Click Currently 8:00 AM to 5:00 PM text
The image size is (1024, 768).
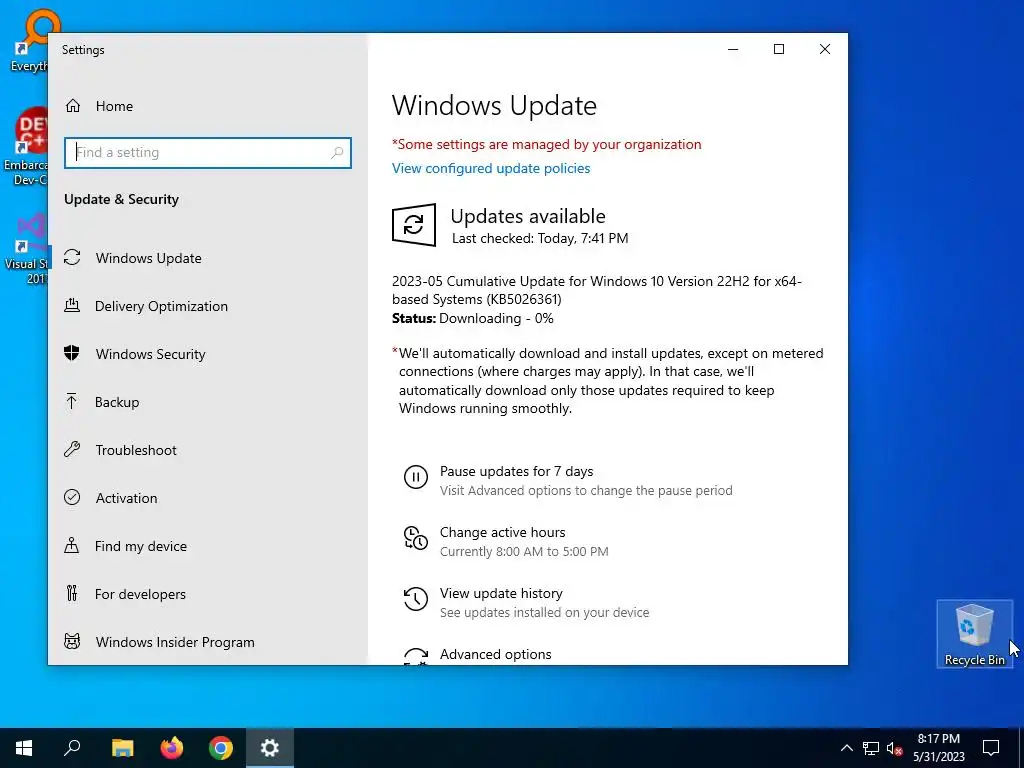[524, 552]
